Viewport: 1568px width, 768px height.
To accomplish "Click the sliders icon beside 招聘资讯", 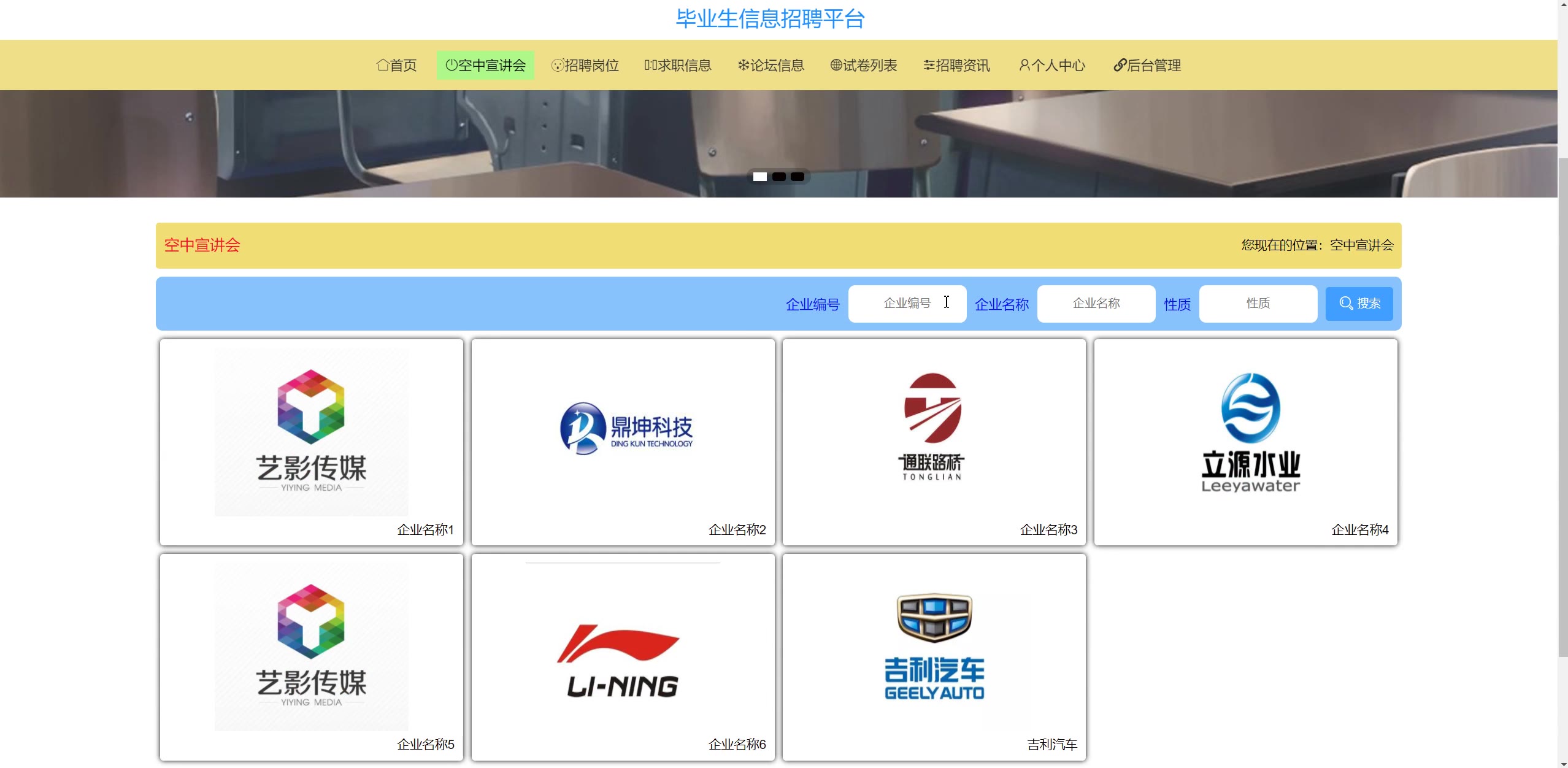I will click(x=929, y=64).
